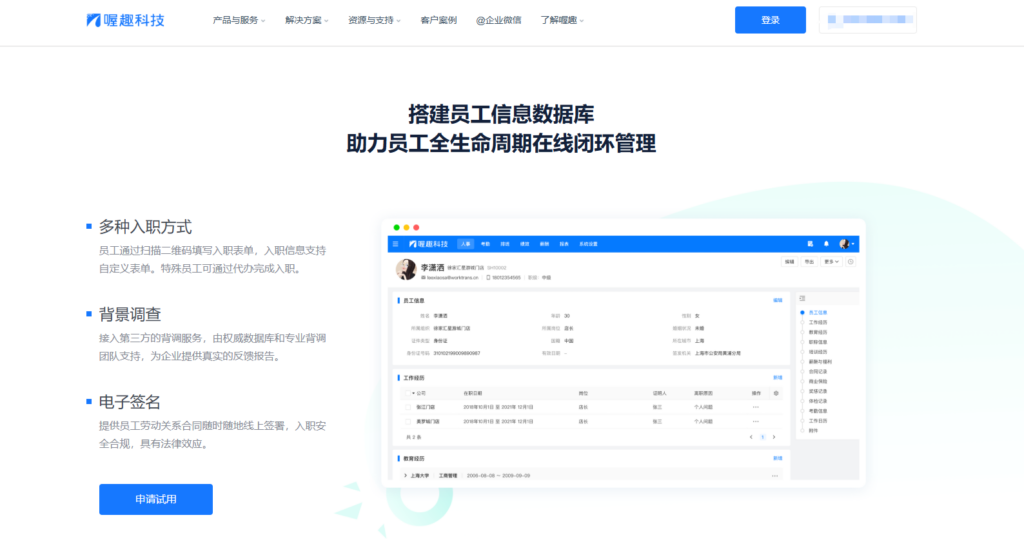
Task: Click the 编辑 link in 员工信息 section
Action: 778,301
